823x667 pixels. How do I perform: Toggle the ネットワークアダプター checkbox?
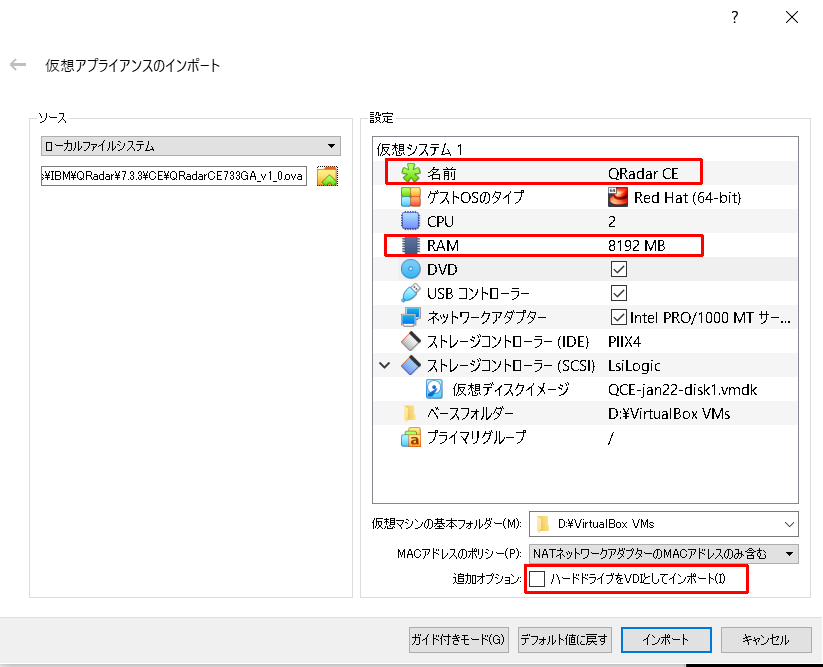pos(618,317)
